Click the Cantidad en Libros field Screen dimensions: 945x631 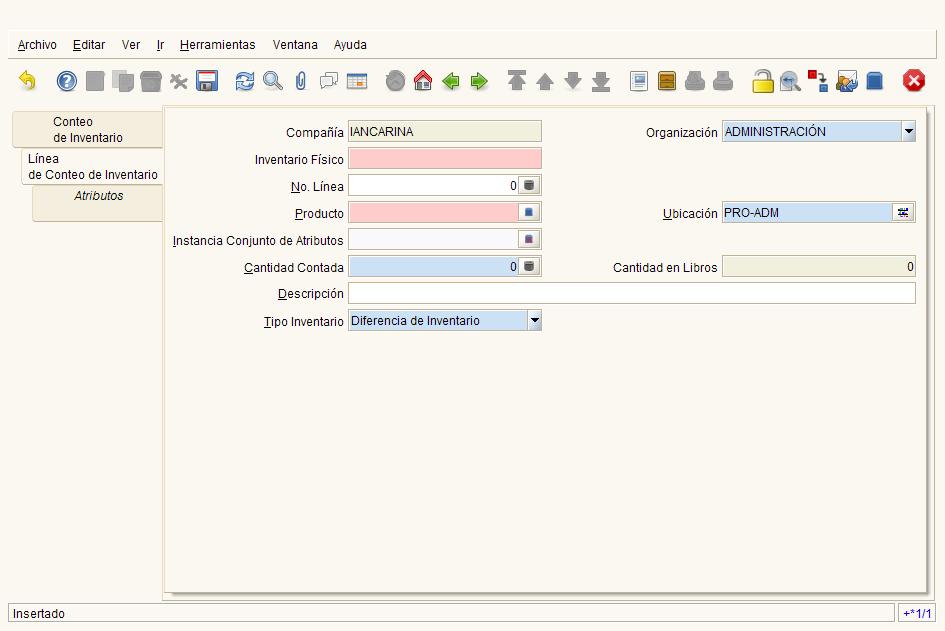pos(818,266)
